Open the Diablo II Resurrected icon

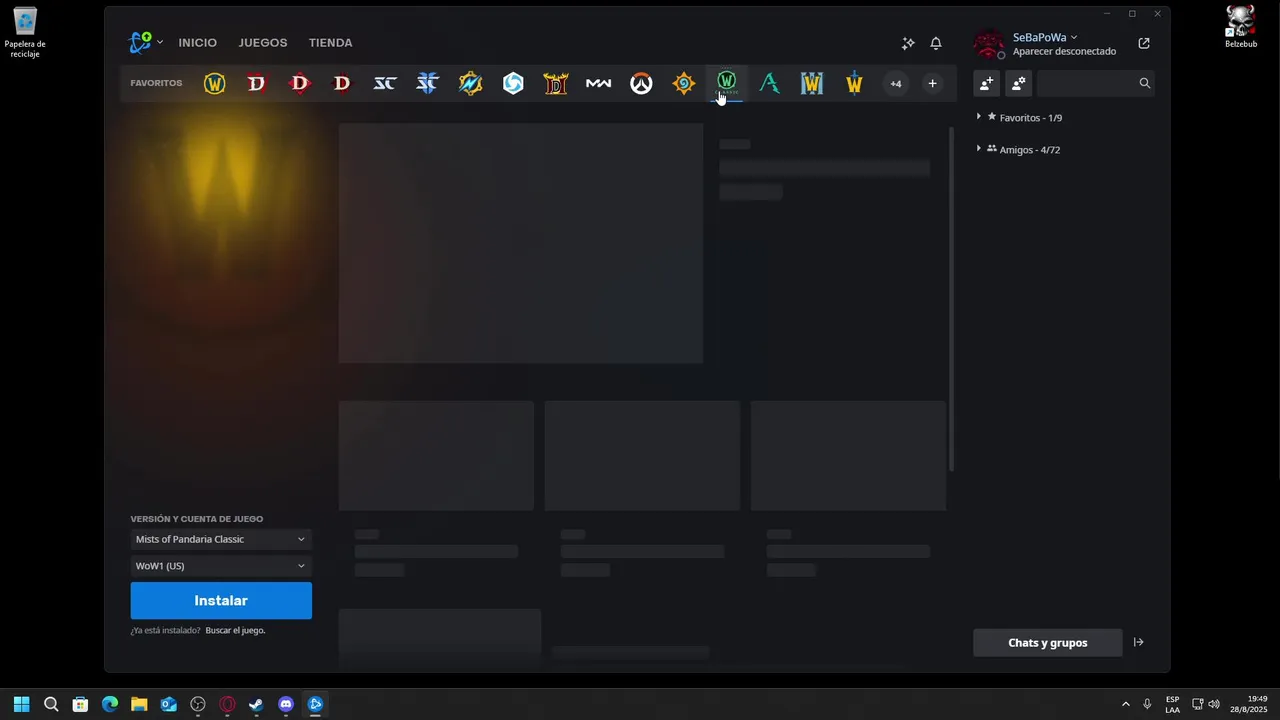pyautogui.click(x=556, y=84)
